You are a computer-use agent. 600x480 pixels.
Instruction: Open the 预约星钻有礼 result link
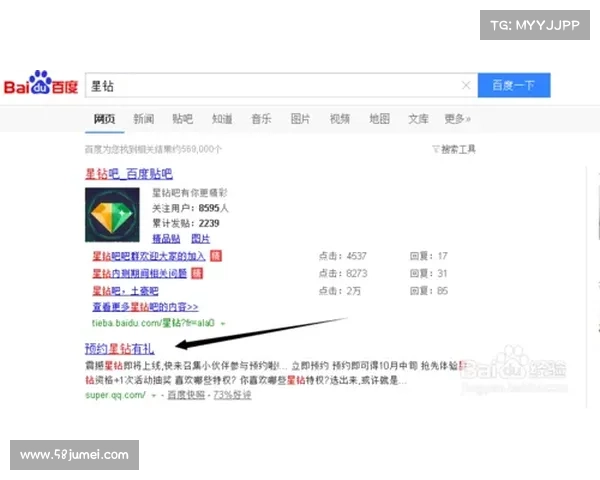[x=119, y=349]
